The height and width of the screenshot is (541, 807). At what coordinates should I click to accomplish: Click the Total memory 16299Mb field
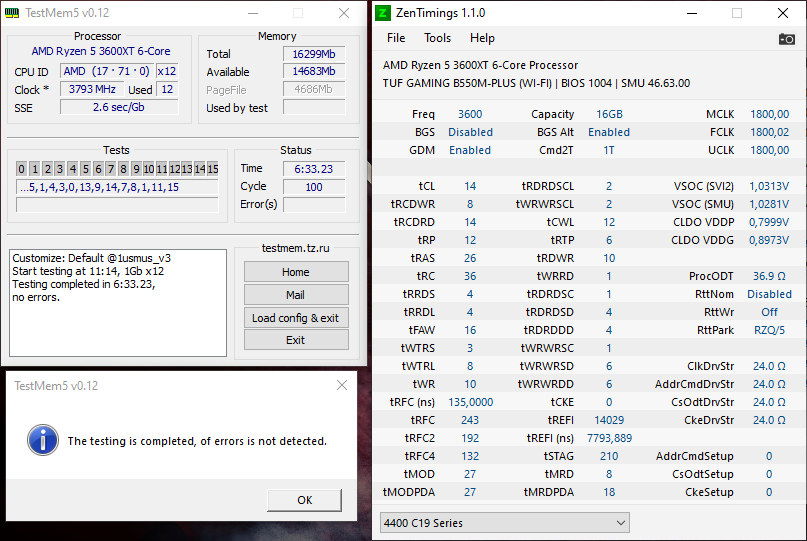[x=314, y=54]
